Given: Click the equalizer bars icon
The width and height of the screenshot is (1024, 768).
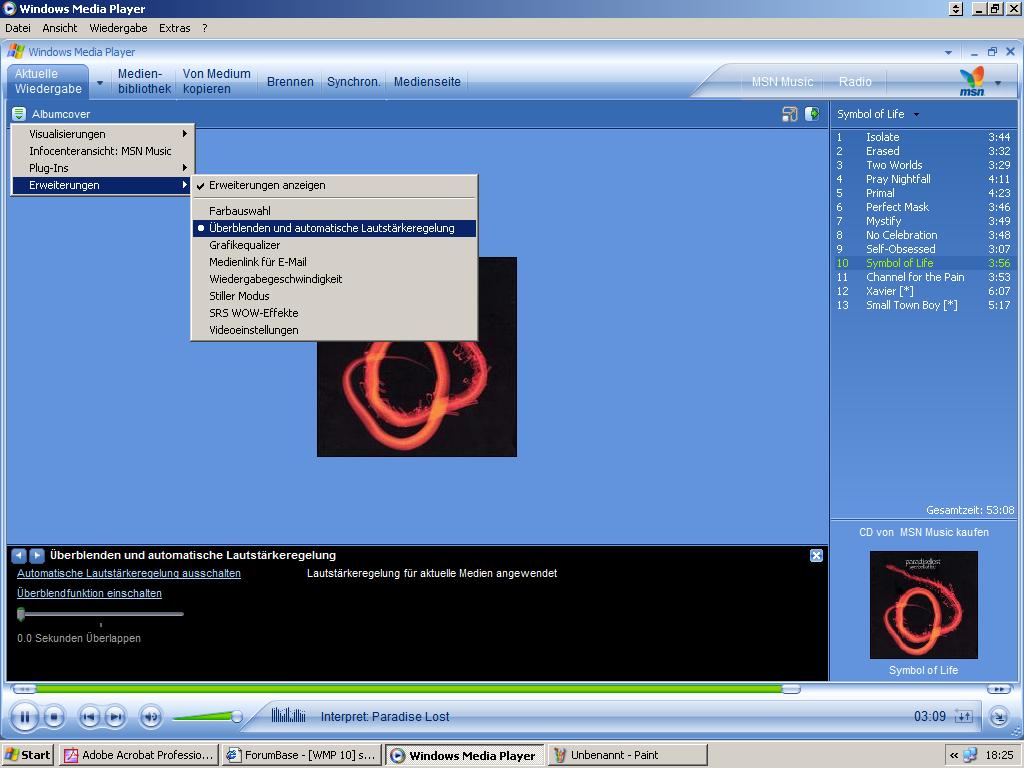Looking at the screenshot, I should (289, 715).
